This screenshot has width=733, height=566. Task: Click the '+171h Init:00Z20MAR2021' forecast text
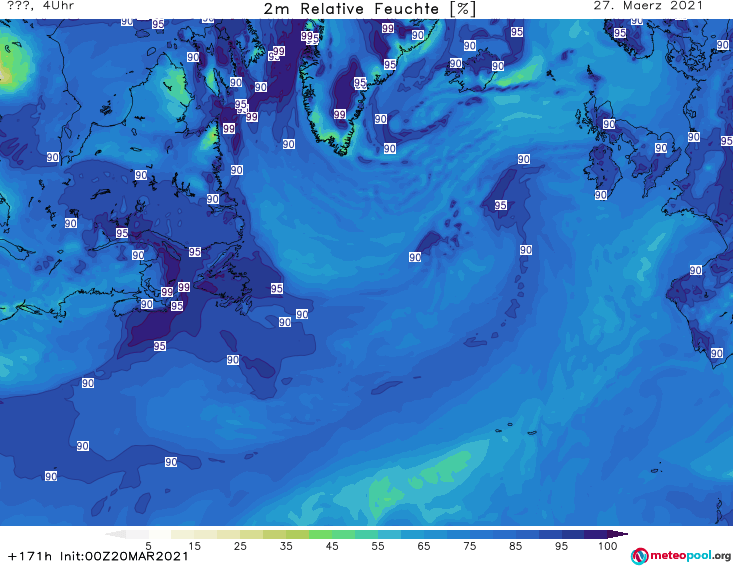[x=98, y=556]
